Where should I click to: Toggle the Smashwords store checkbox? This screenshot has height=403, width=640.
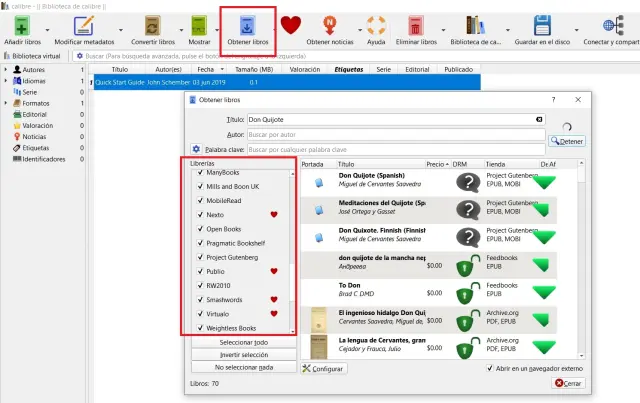tap(201, 299)
